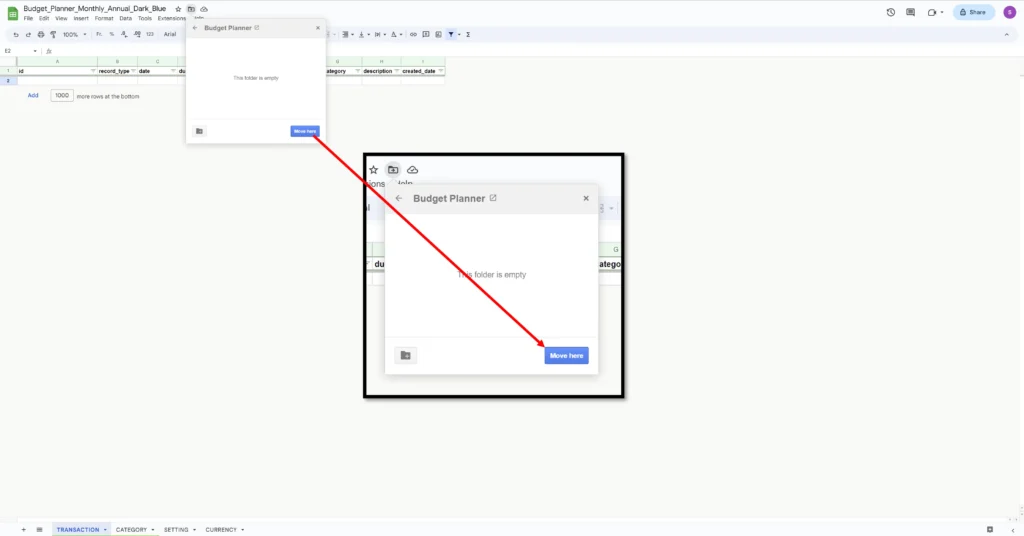Click the print icon in toolbar

41,34
